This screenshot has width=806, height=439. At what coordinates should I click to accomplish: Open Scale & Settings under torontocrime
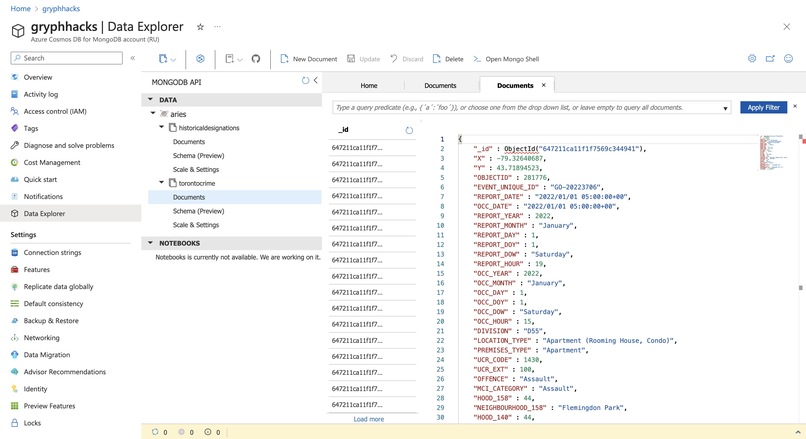pyautogui.click(x=196, y=225)
